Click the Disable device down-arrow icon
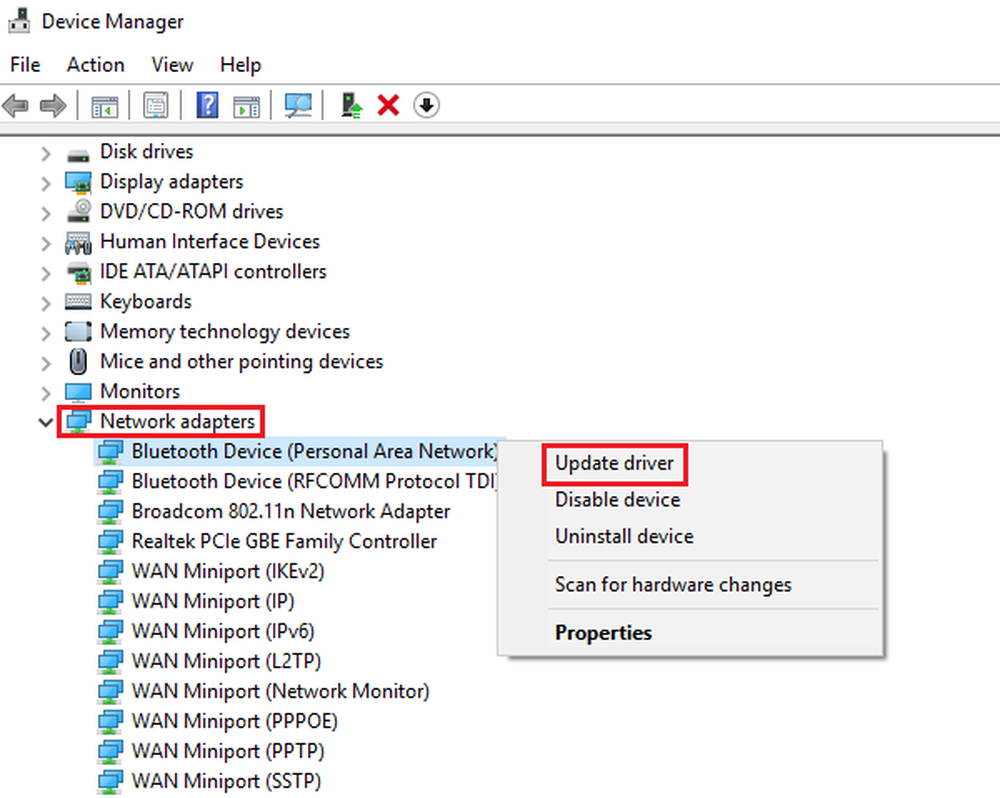The image size is (1000, 798). [426, 105]
